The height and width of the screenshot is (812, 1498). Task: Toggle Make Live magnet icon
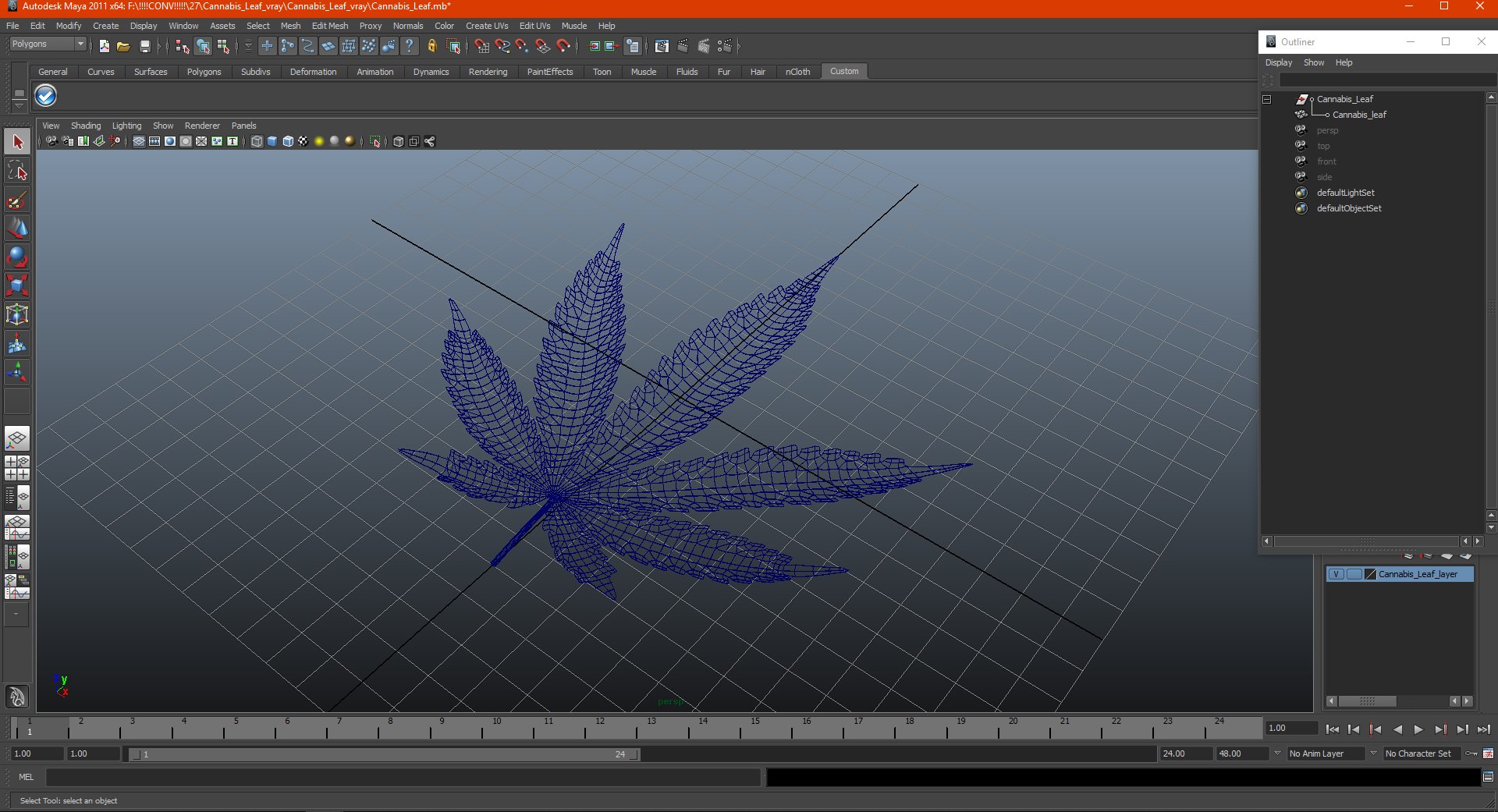pyautogui.click(x=563, y=46)
